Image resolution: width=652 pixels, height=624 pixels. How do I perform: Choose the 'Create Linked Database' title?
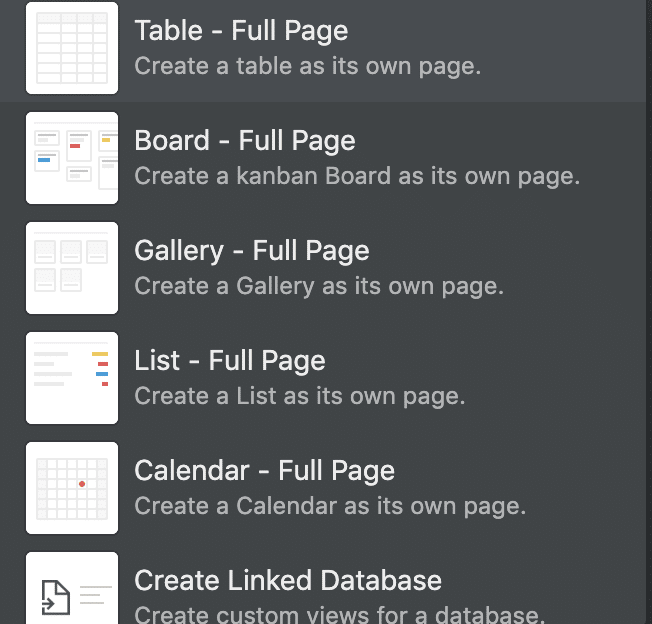point(288,581)
